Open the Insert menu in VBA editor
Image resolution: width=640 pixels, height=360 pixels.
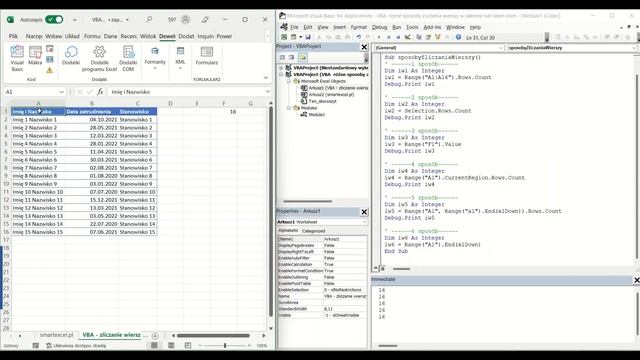pos(339,27)
